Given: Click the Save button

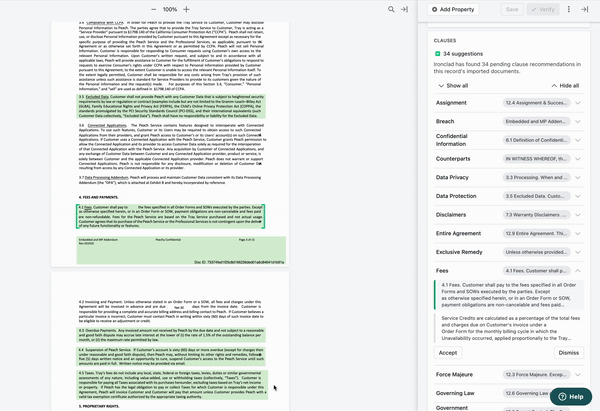Looking at the screenshot, I should 512,9.
